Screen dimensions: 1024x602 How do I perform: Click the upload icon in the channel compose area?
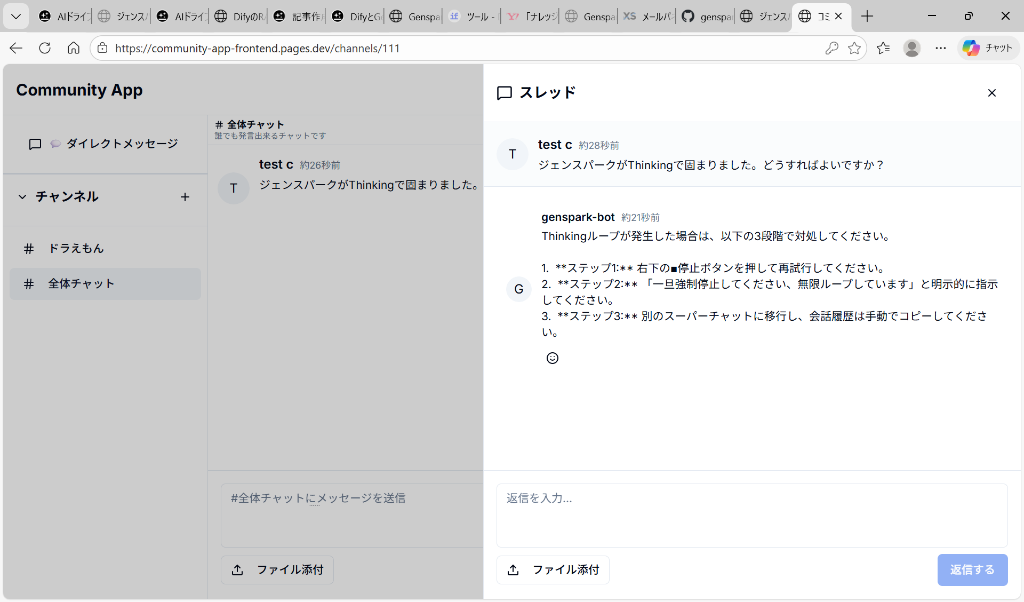point(236,569)
